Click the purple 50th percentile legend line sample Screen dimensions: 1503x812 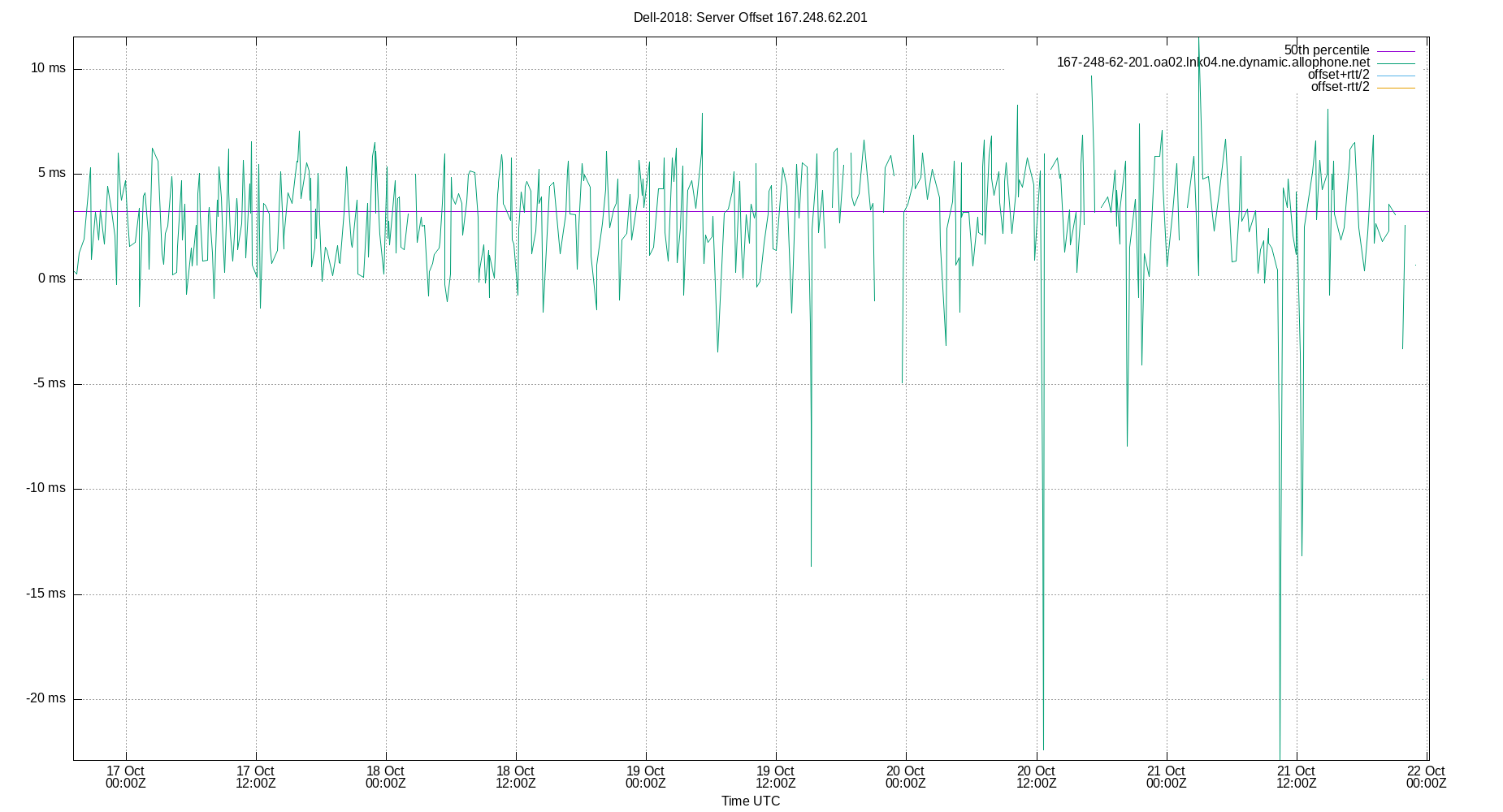click(1396, 51)
